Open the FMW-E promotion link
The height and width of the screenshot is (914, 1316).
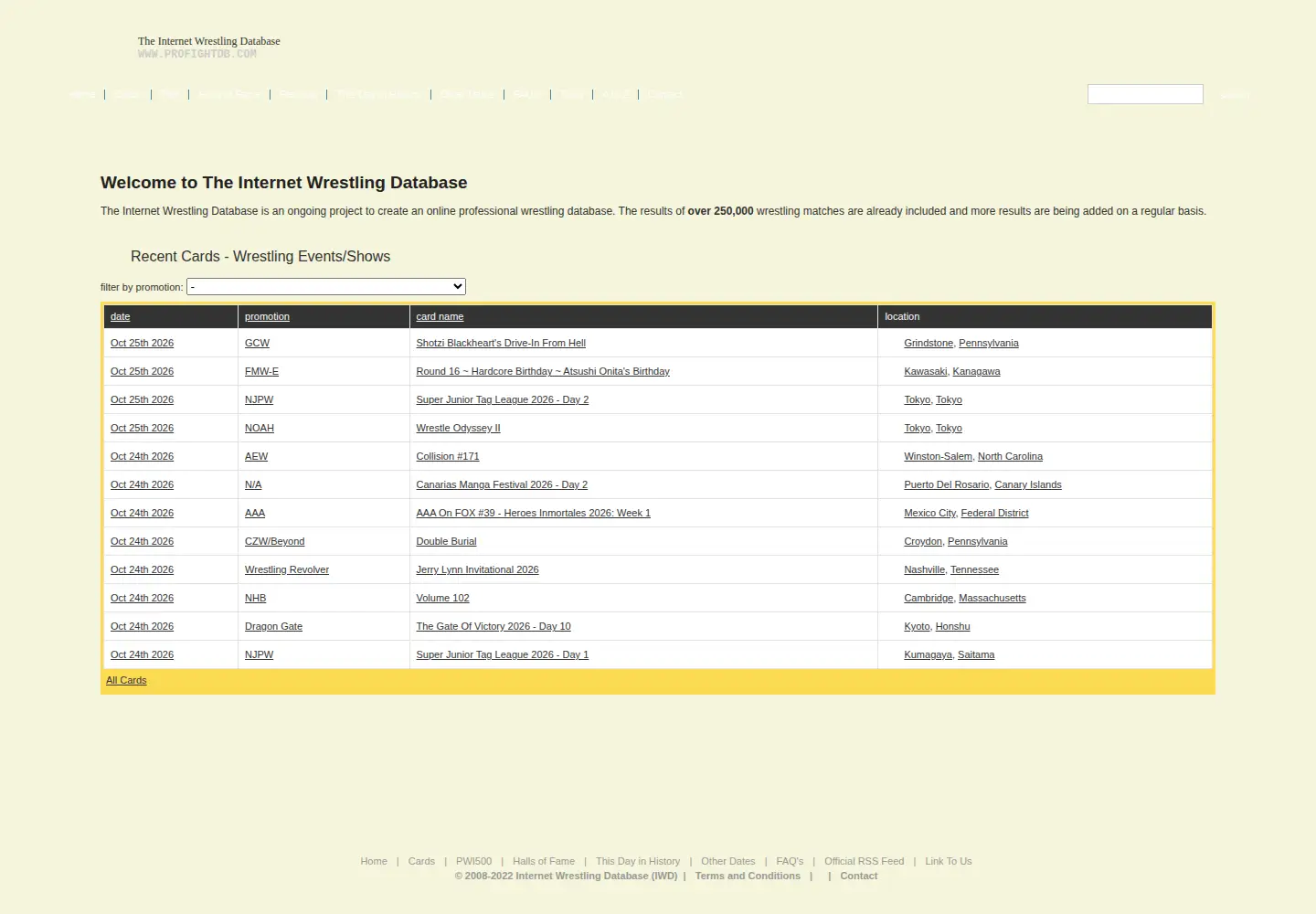coord(261,371)
